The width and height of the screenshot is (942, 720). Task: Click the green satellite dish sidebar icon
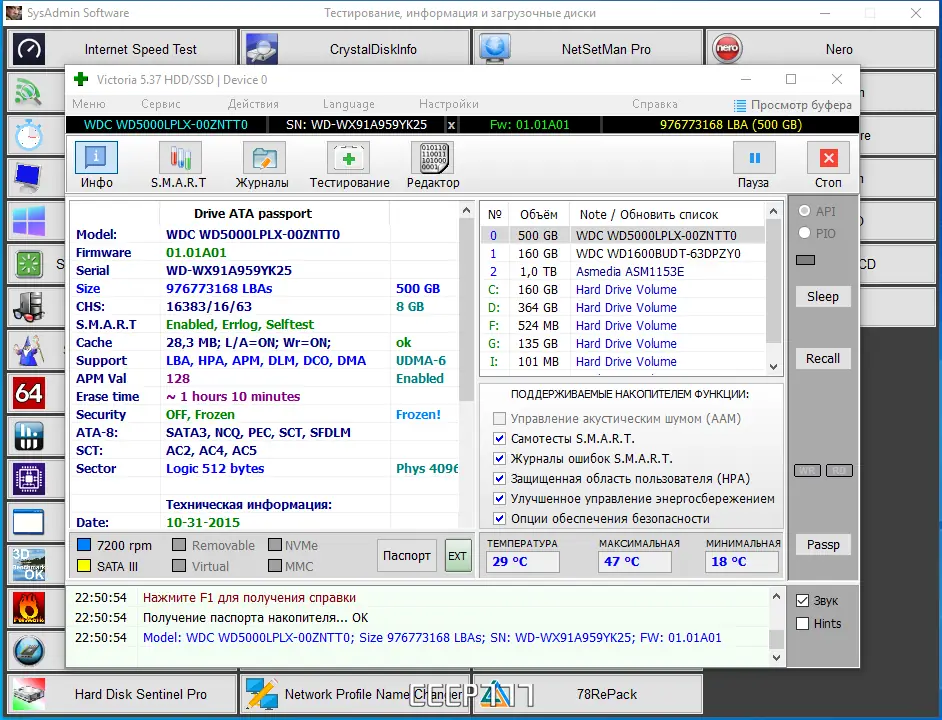click(28, 91)
